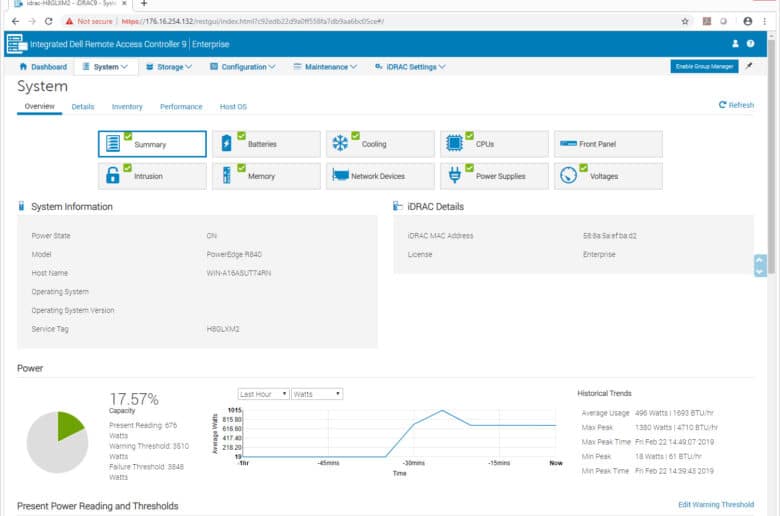
Task: Open the Cooling snowflake icon
Action: tap(340, 143)
